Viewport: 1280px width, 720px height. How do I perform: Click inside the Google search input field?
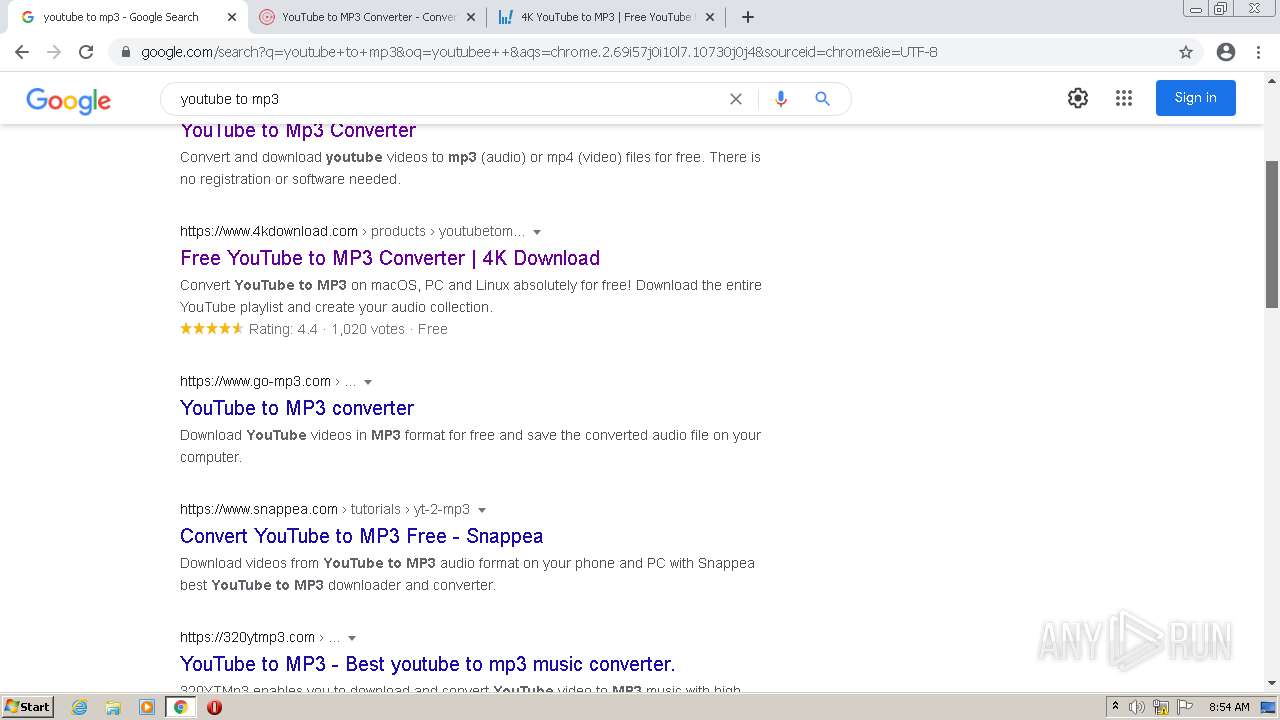(450, 99)
